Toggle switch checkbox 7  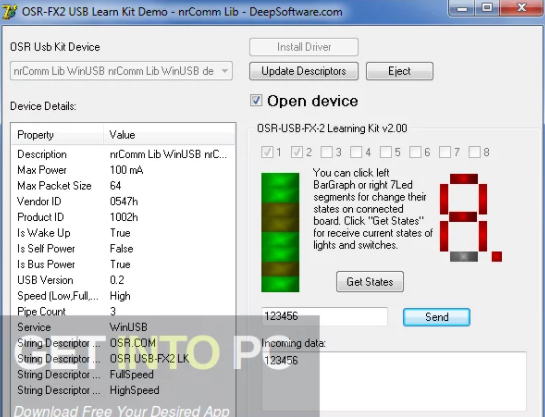coord(445,152)
